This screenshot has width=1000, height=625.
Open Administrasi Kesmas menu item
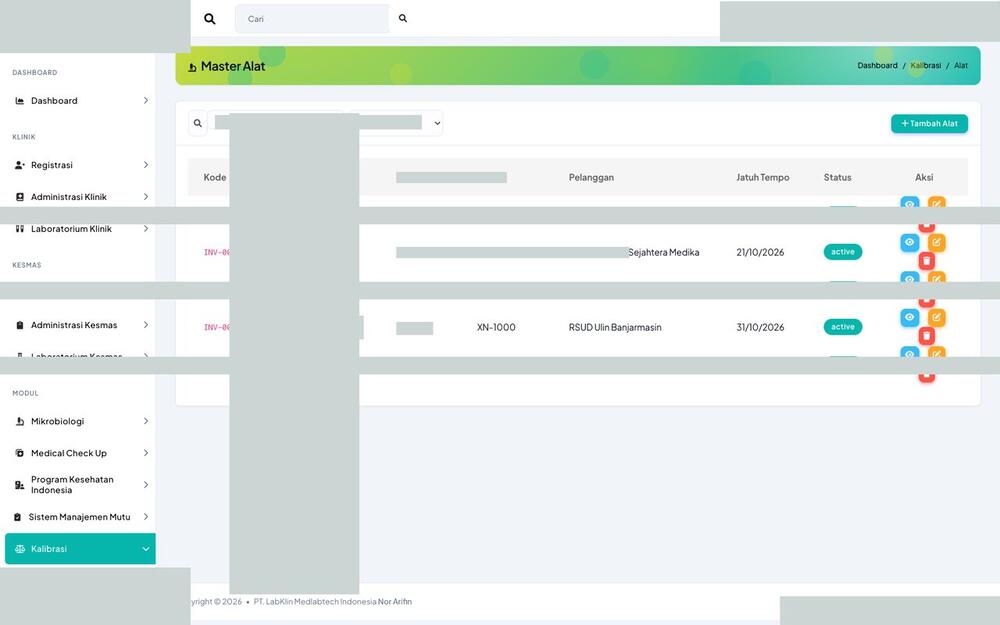pyautogui.click(x=80, y=325)
